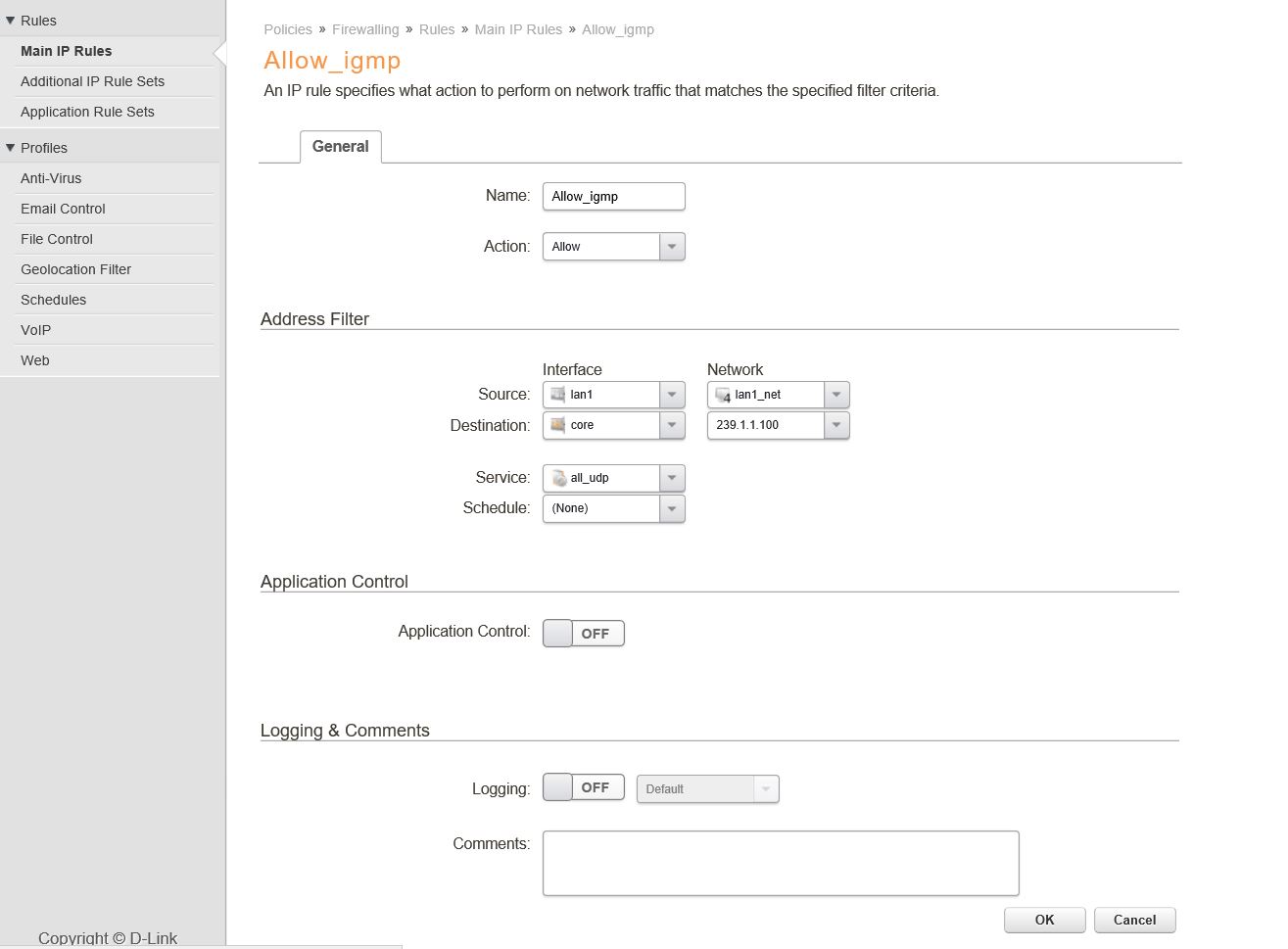Open Additional IP Rule Sets menu item

(x=92, y=81)
